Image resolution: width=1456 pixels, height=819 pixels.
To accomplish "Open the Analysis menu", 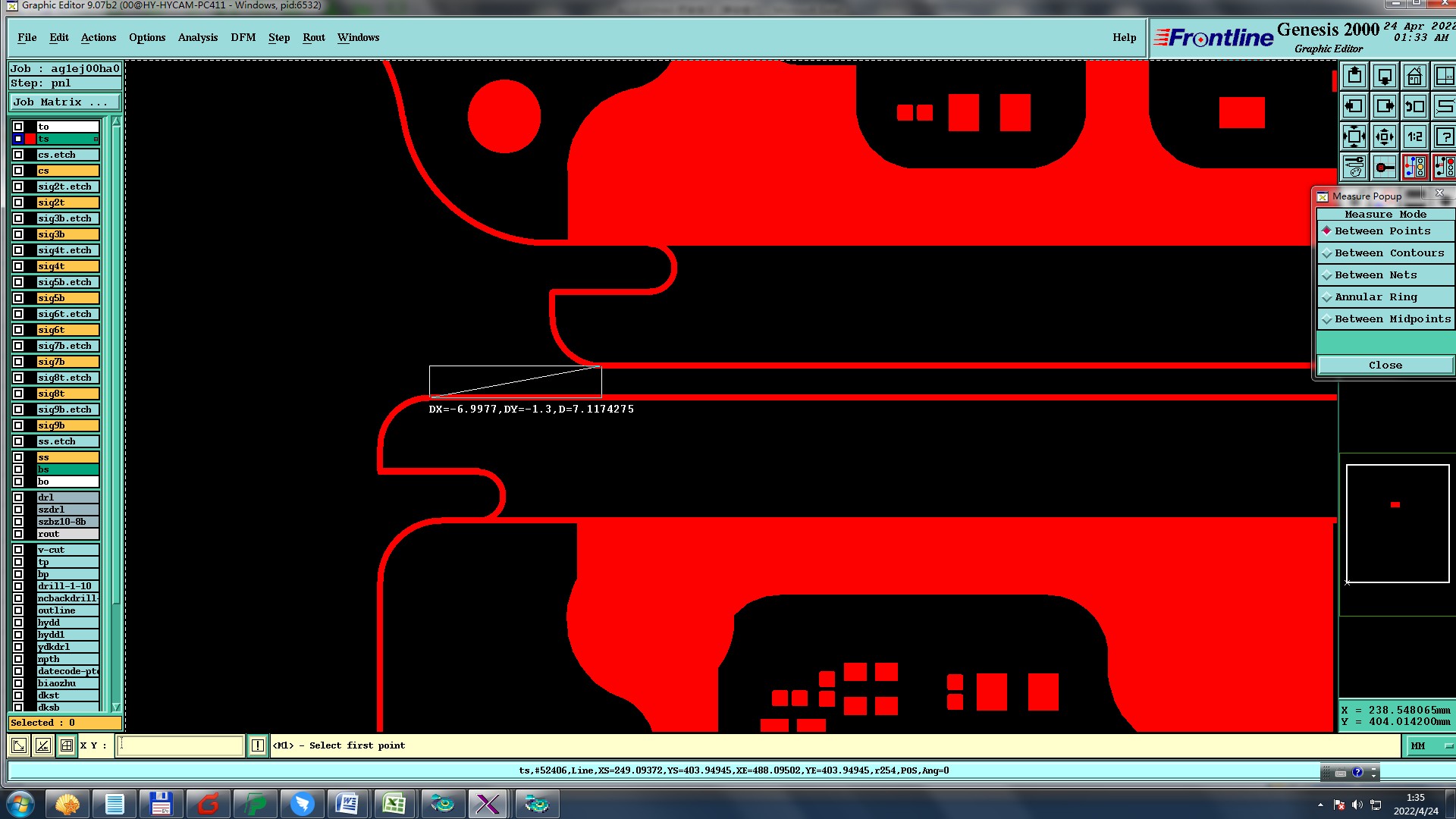I will click(x=197, y=38).
